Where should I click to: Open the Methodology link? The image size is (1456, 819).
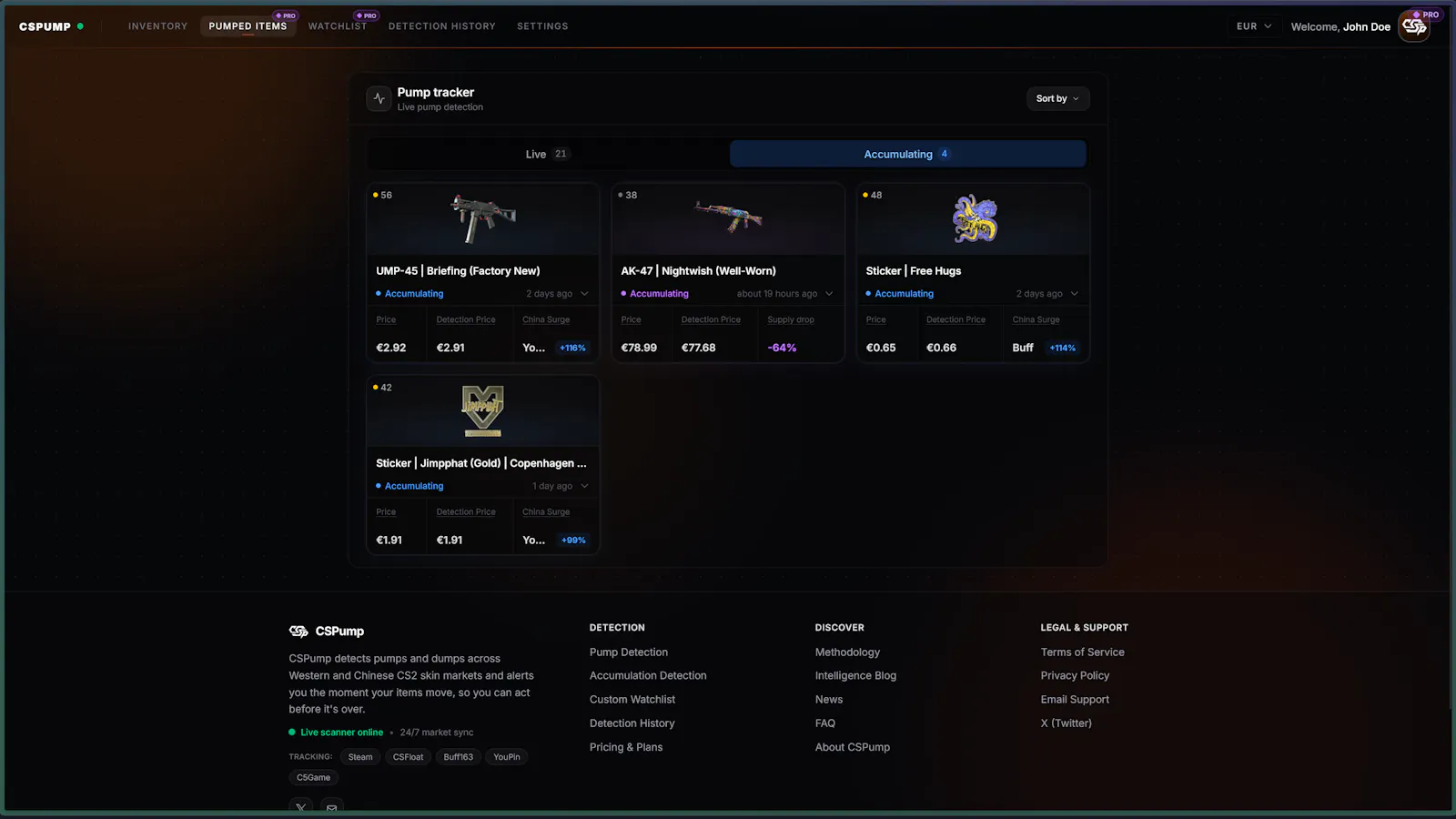[x=847, y=652]
